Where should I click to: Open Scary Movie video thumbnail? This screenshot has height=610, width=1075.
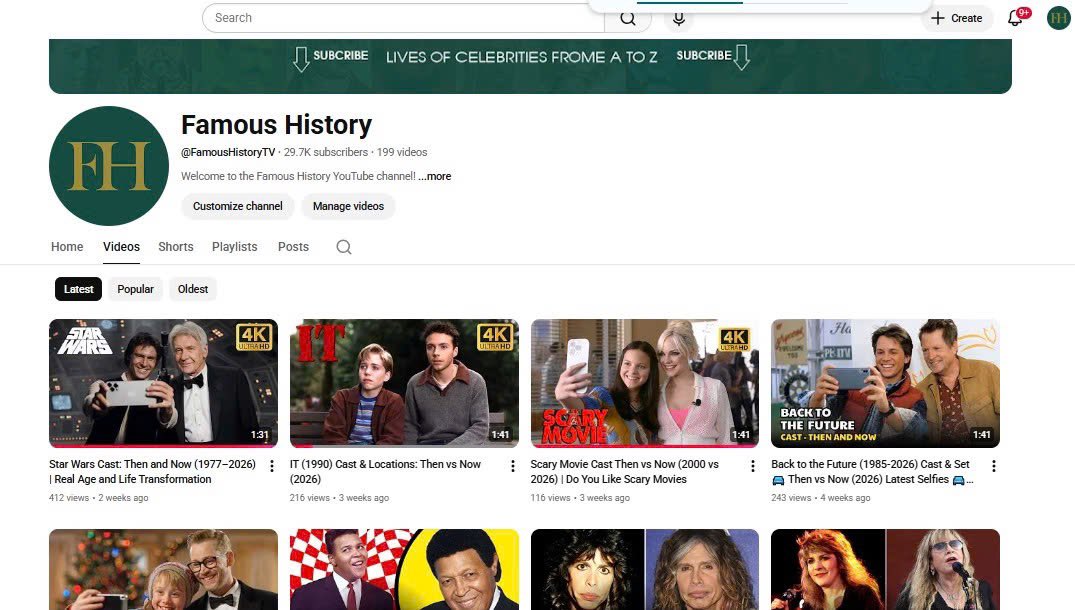[x=645, y=383]
